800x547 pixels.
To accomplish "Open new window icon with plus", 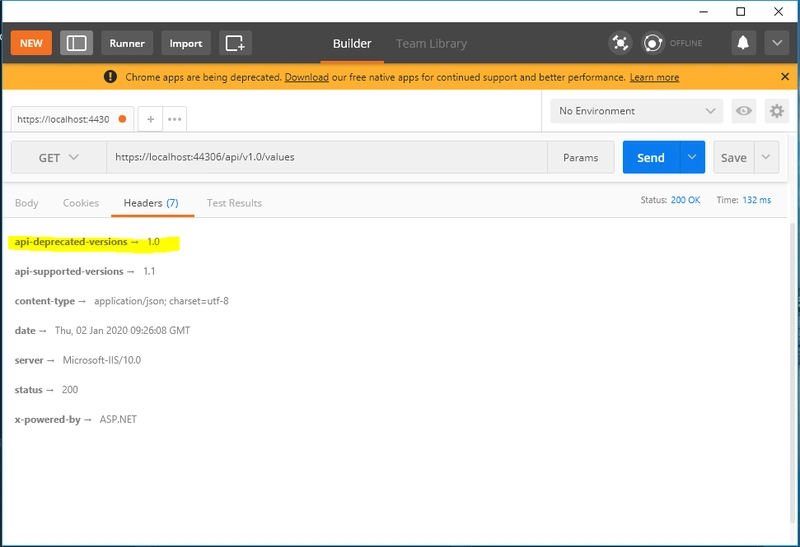I will 235,43.
